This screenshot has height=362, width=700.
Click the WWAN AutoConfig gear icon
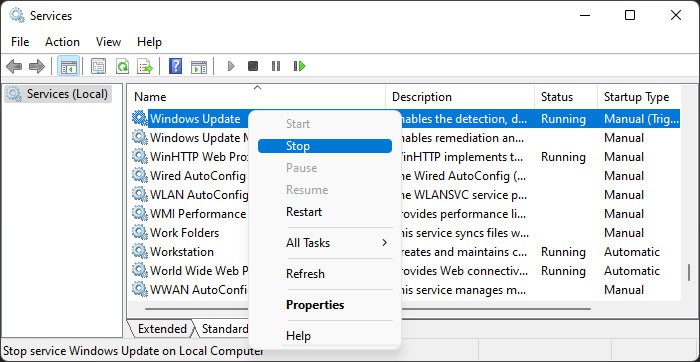coord(140,290)
